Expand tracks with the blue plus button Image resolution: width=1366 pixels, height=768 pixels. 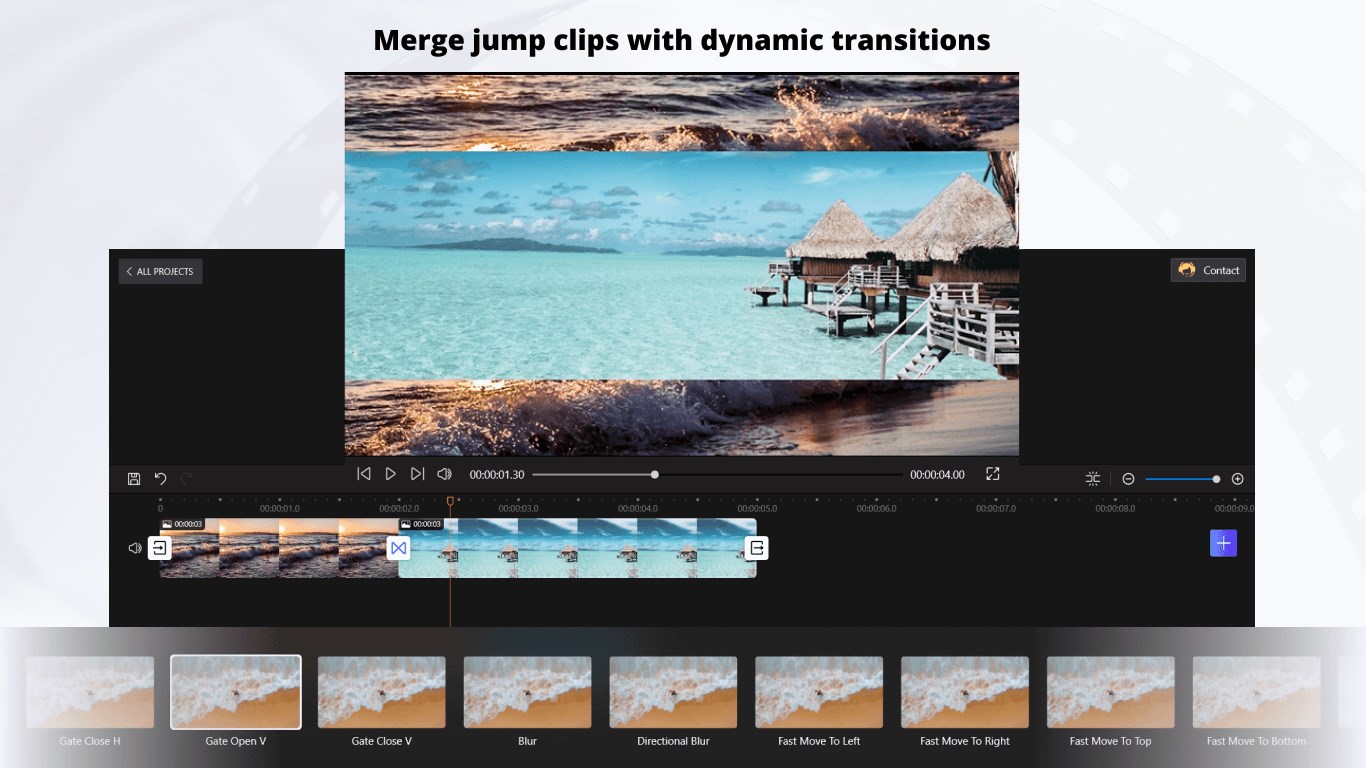(1223, 542)
